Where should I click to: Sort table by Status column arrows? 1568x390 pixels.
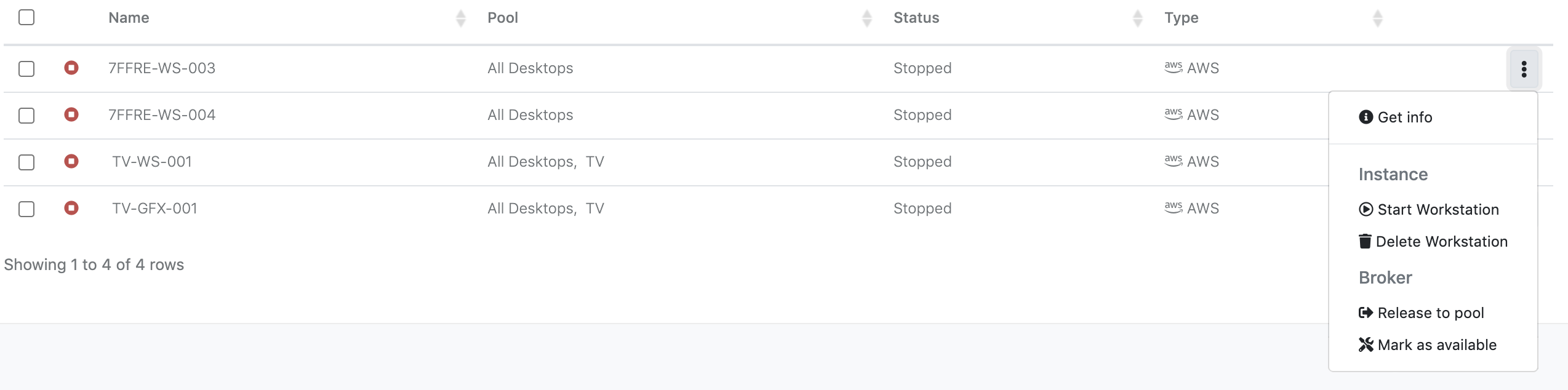pyautogui.click(x=1137, y=18)
